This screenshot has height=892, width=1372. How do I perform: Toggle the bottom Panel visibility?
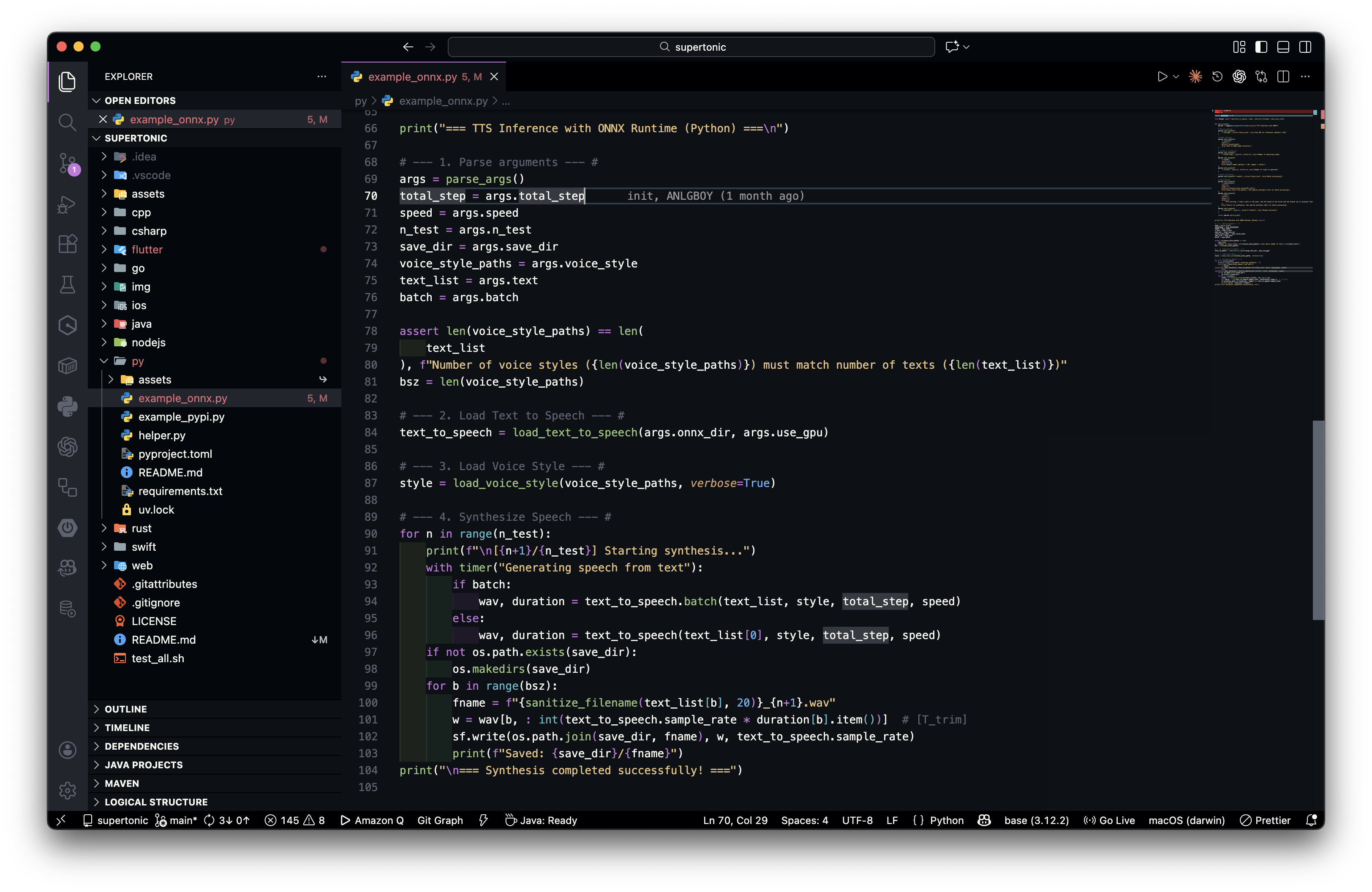tap(1283, 47)
